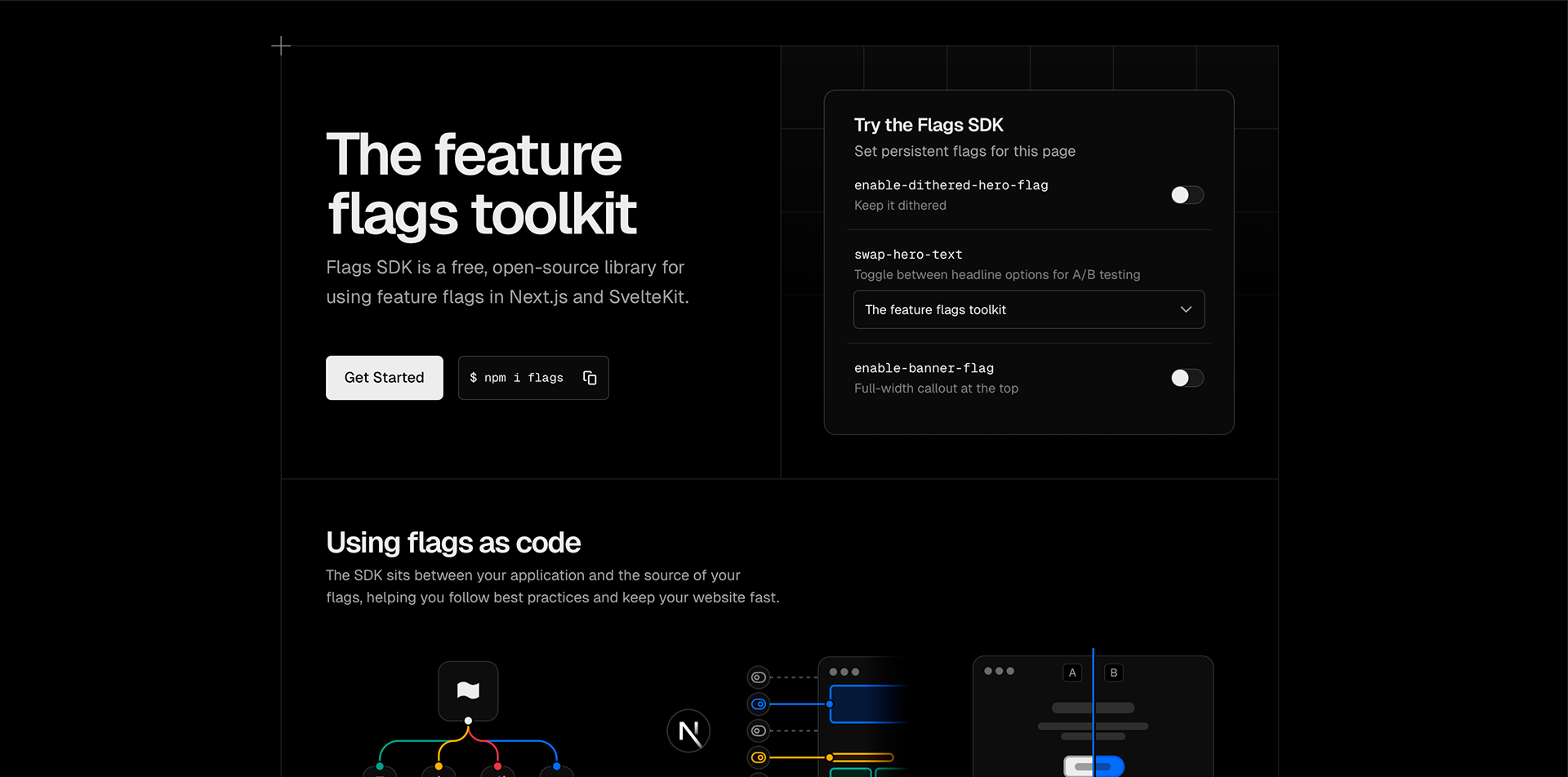The height and width of the screenshot is (777, 1568).
Task: Click the '$ npm i flags' command text
Action: (516, 377)
